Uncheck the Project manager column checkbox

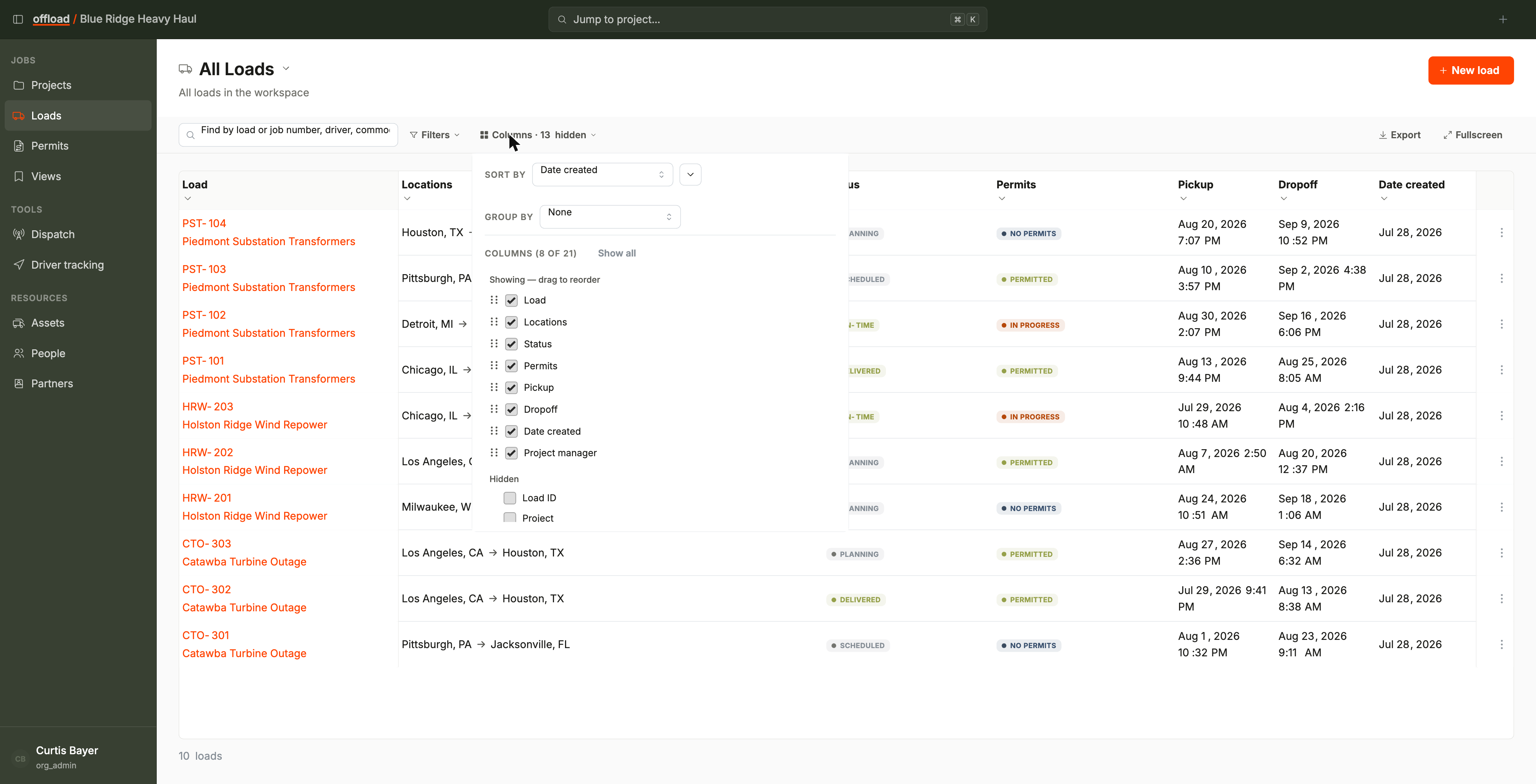coord(511,453)
